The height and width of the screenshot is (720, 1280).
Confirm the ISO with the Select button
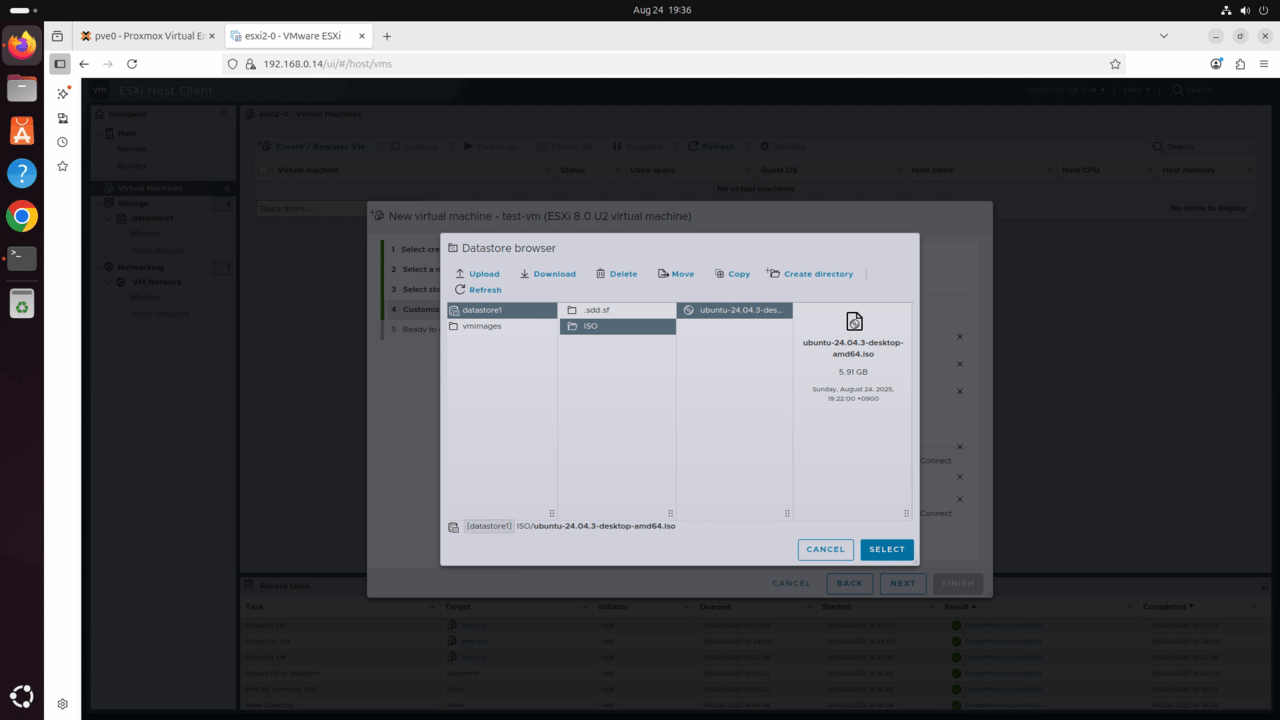coord(887,549)
